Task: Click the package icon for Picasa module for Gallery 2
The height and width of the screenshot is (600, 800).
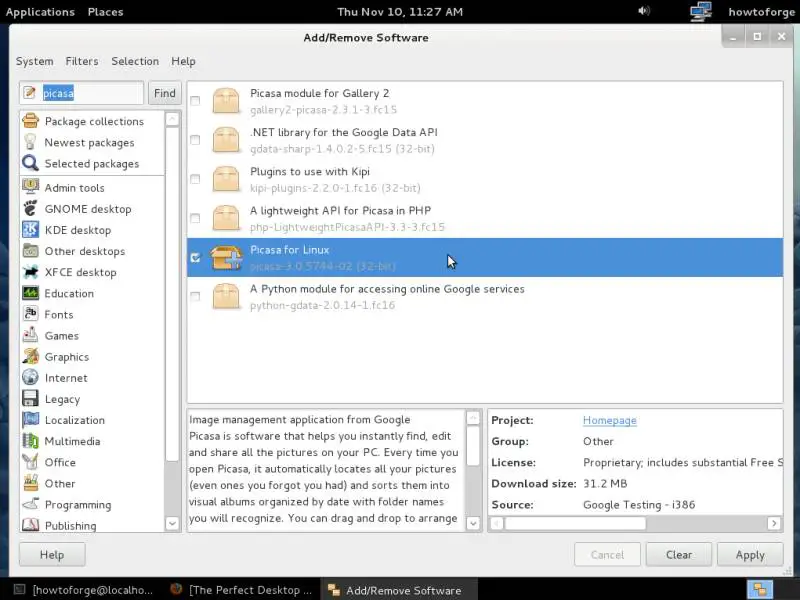Action: 226,101
